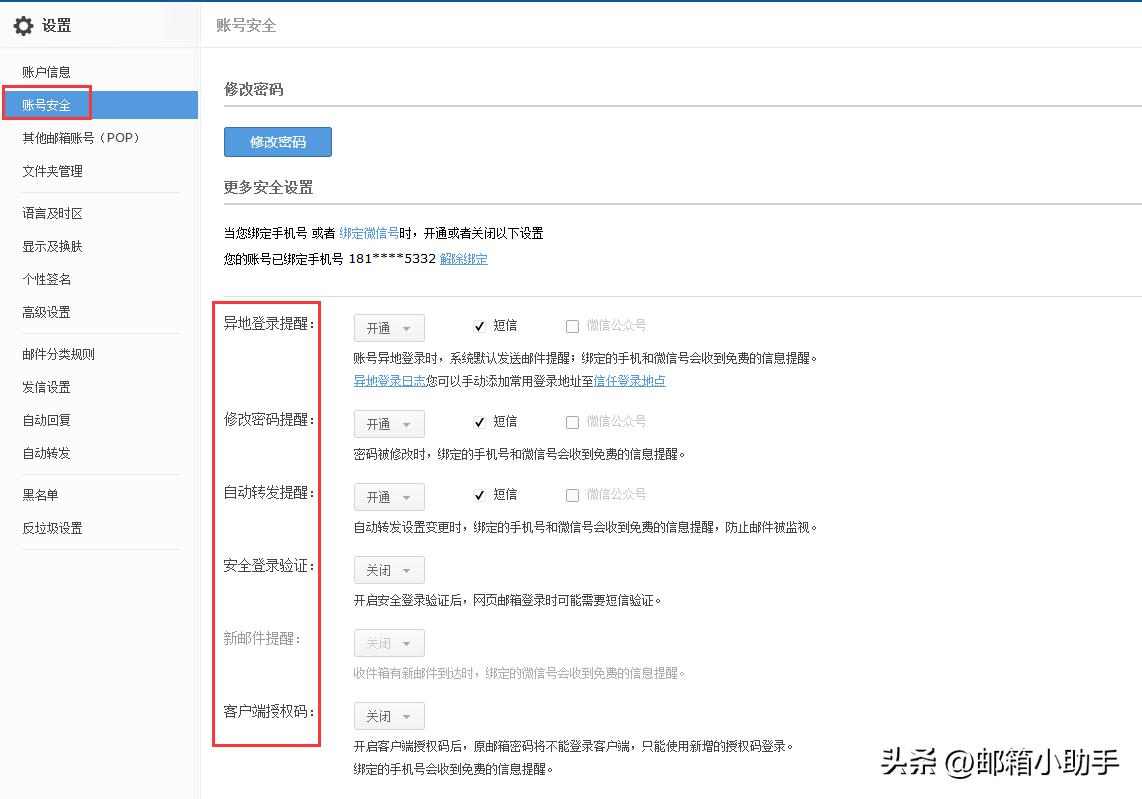Viewport: 1142px width, 799px height.
Task: Open the 安全登录验证 关闭 dropdown
Action: click(389, 569)
